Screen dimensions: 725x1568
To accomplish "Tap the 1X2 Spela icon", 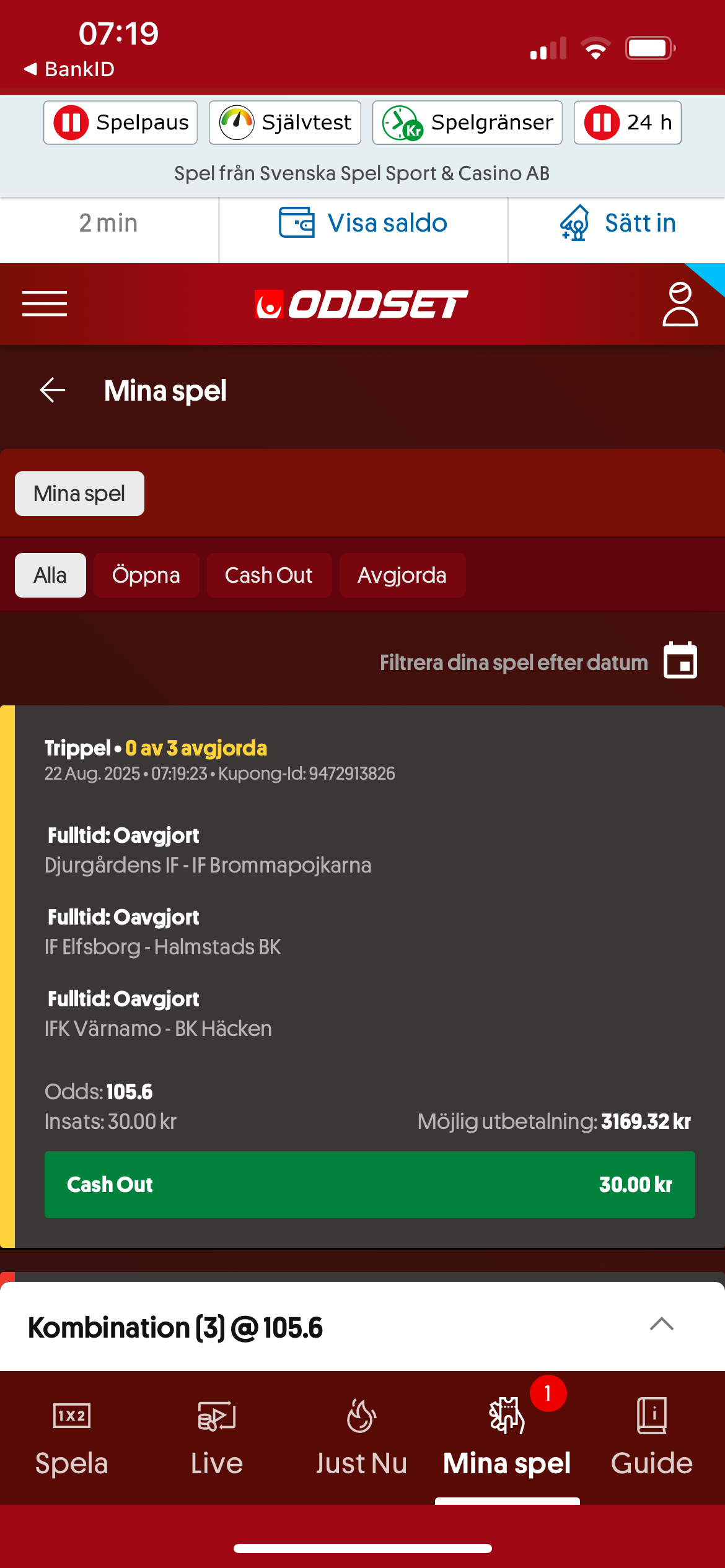I will (x=72, y=1416).
